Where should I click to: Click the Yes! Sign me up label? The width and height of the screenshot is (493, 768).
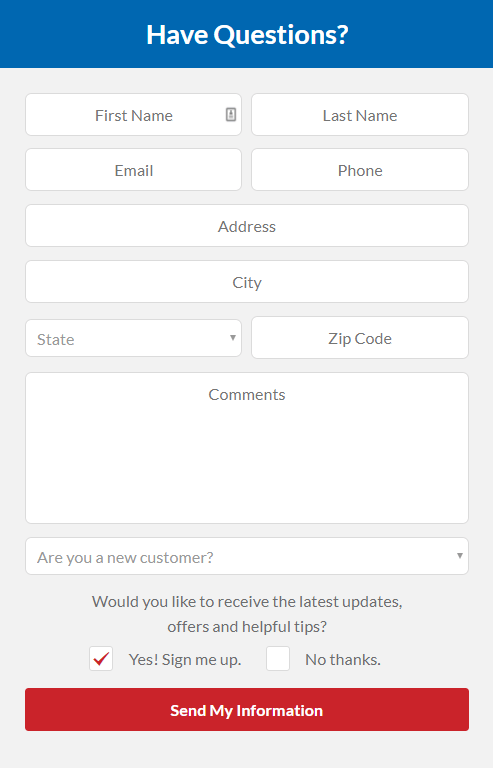(185, 660)
